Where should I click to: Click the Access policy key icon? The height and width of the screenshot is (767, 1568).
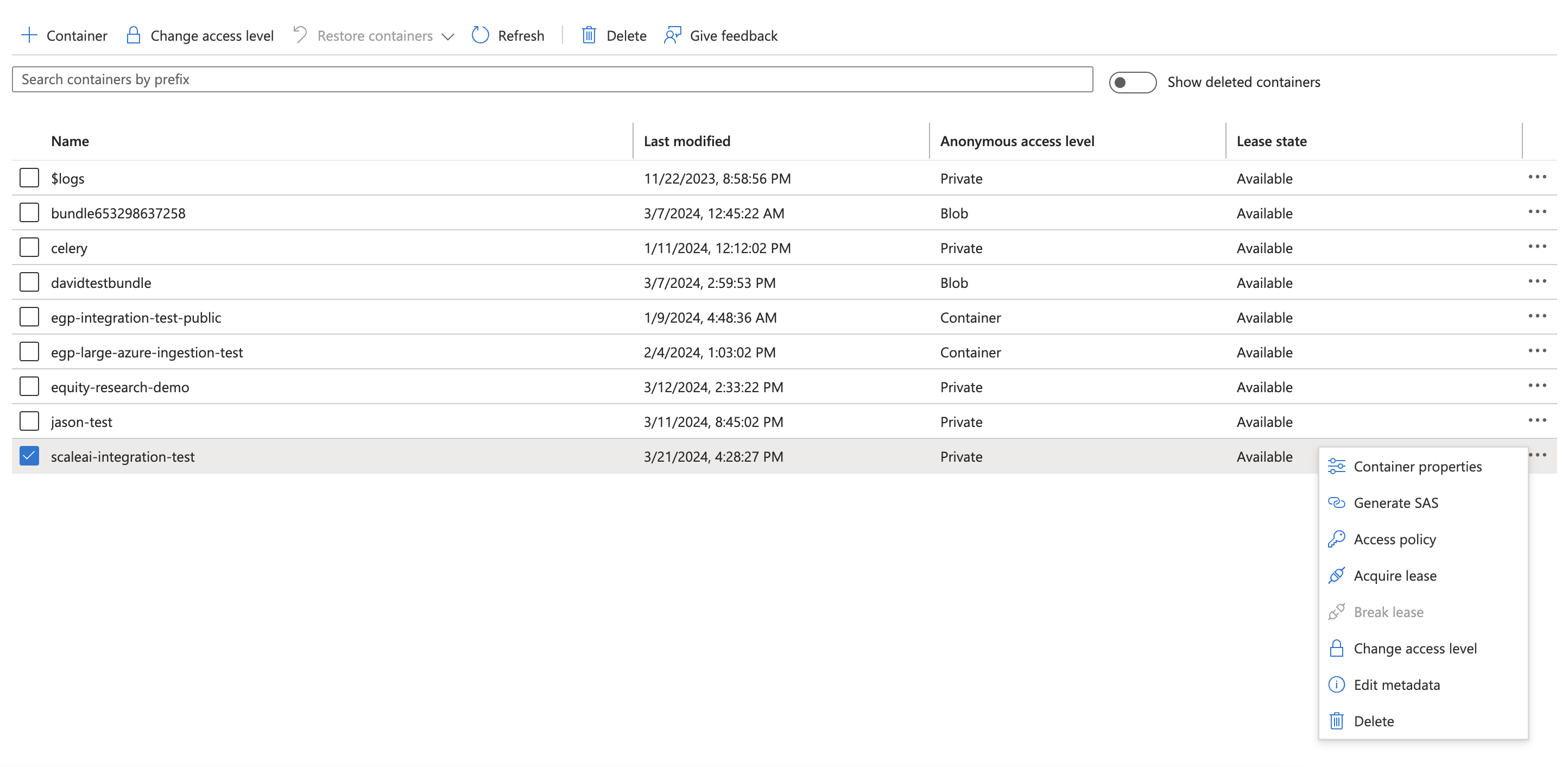[x=1336, y=539]
